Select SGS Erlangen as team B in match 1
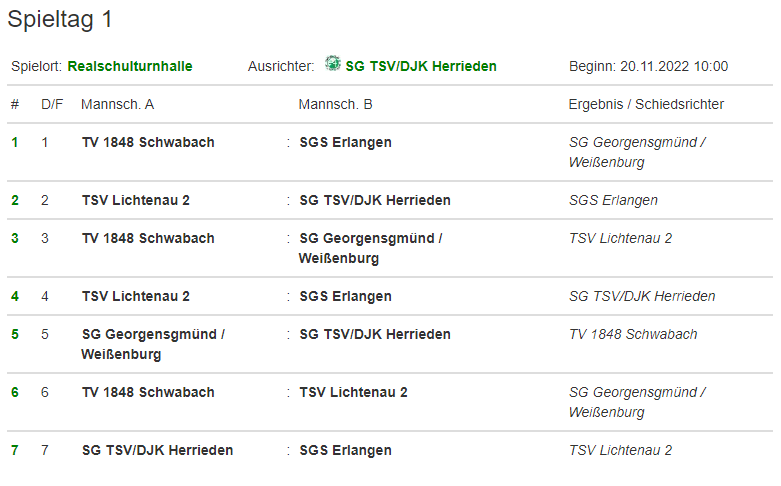The width and height of the screenshot is (781, 486). click(345, 142)
